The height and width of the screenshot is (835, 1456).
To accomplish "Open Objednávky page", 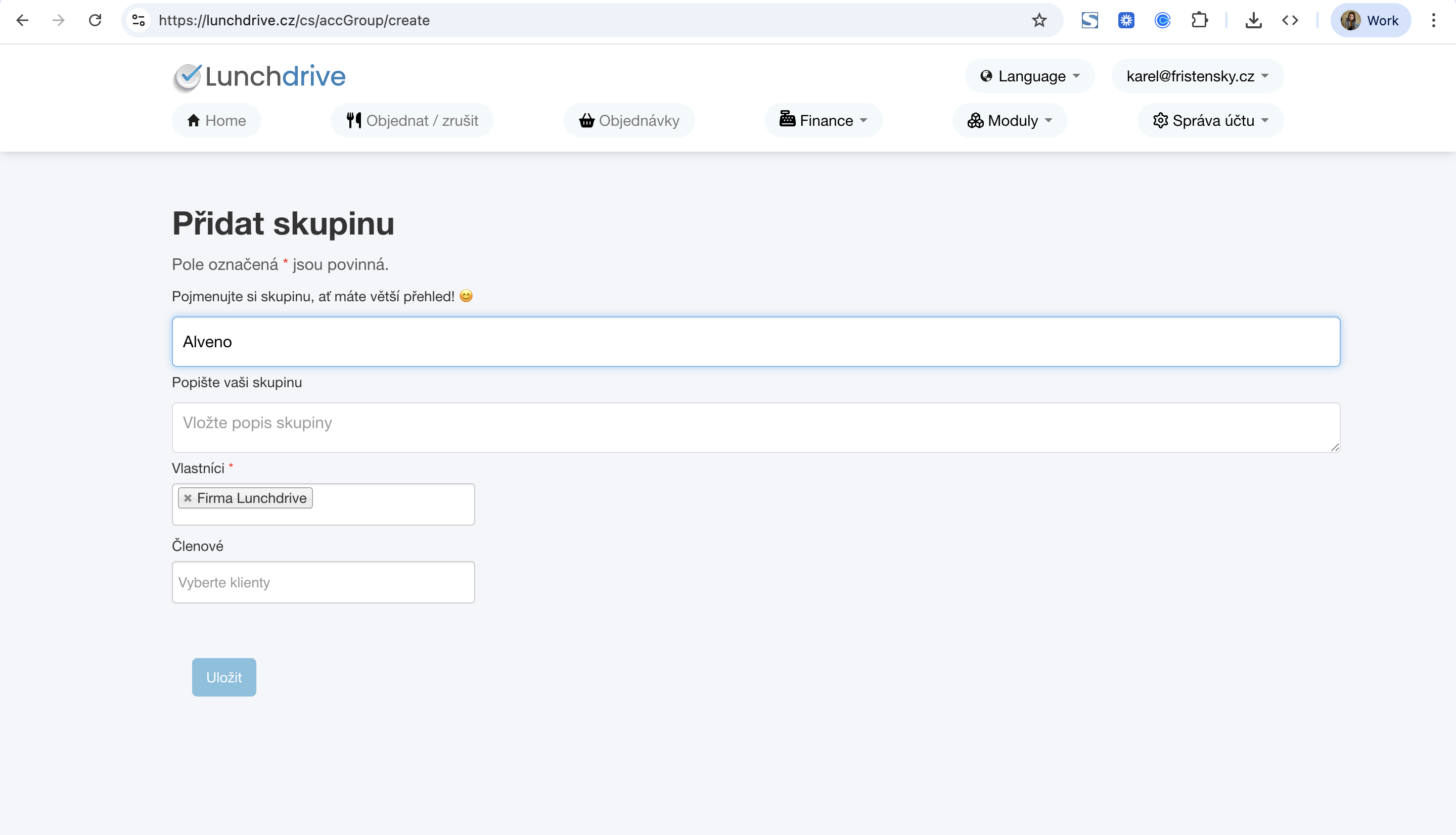I will click(x=629, y=120).
